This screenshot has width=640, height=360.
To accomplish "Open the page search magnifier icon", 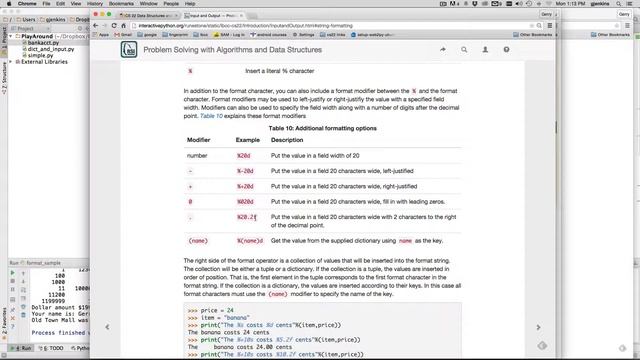I will point(464,49).
